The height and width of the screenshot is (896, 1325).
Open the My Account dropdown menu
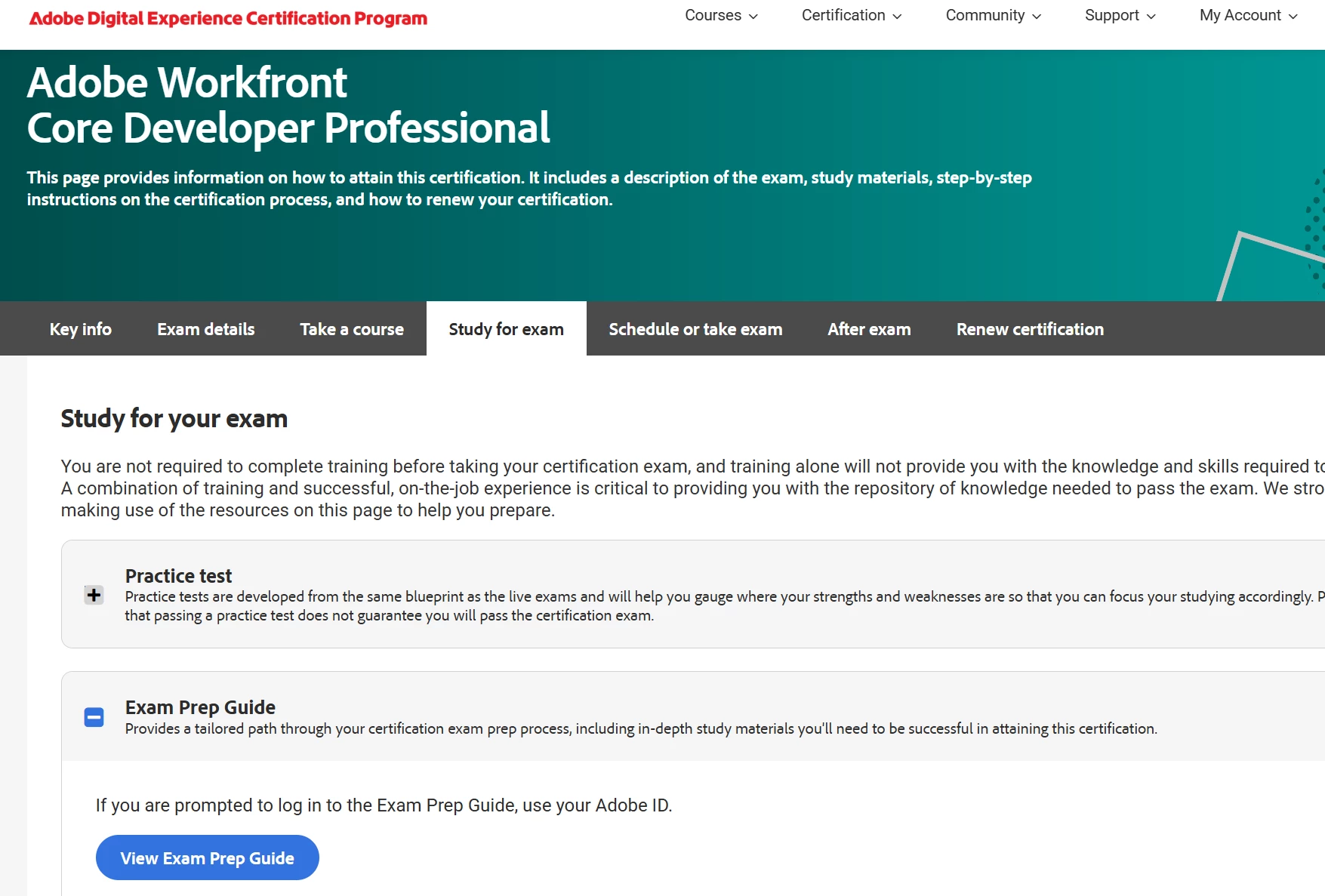click(x=1249, y=15)
